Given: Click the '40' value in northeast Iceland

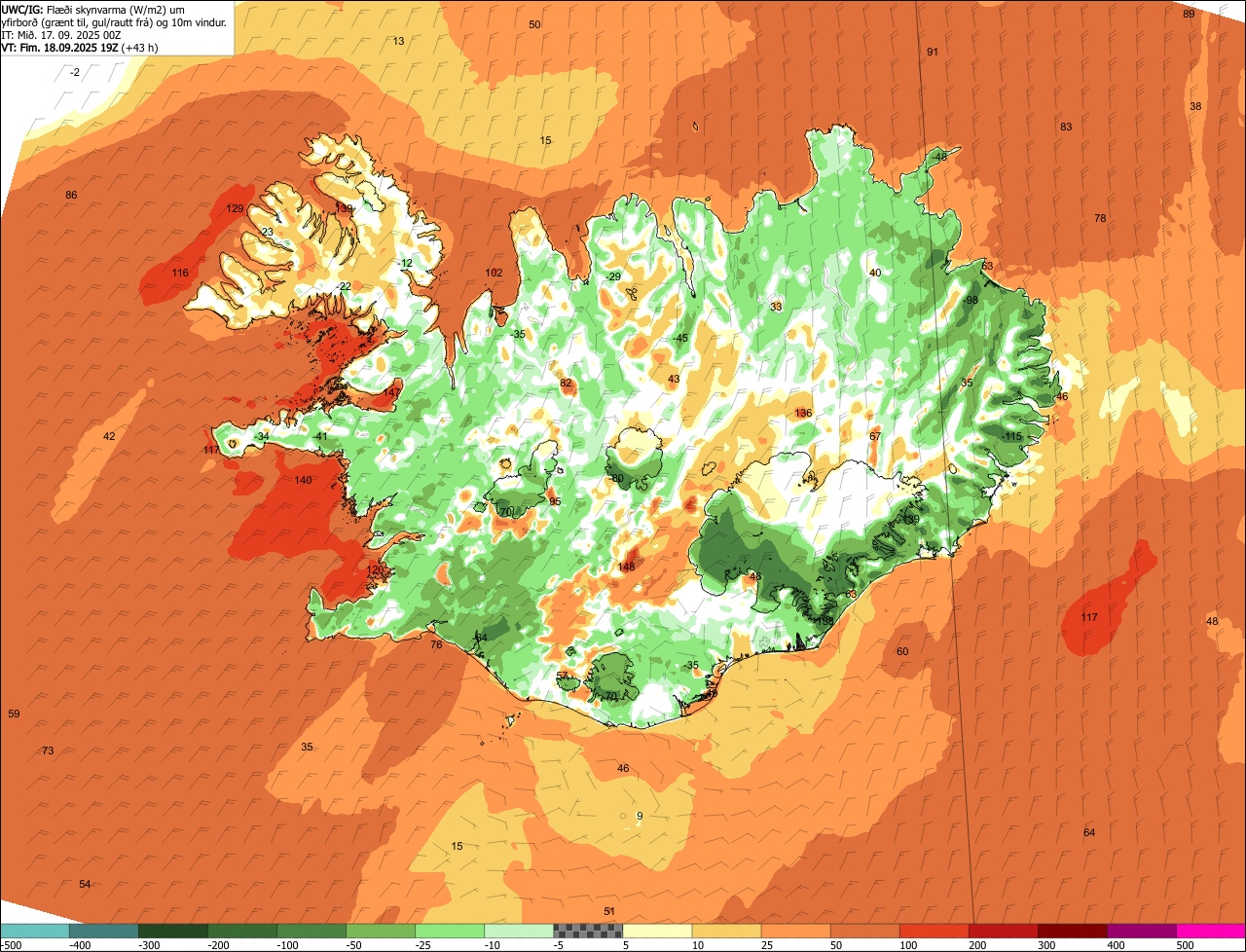Looking at the screenshot, I should coord(875,273).
